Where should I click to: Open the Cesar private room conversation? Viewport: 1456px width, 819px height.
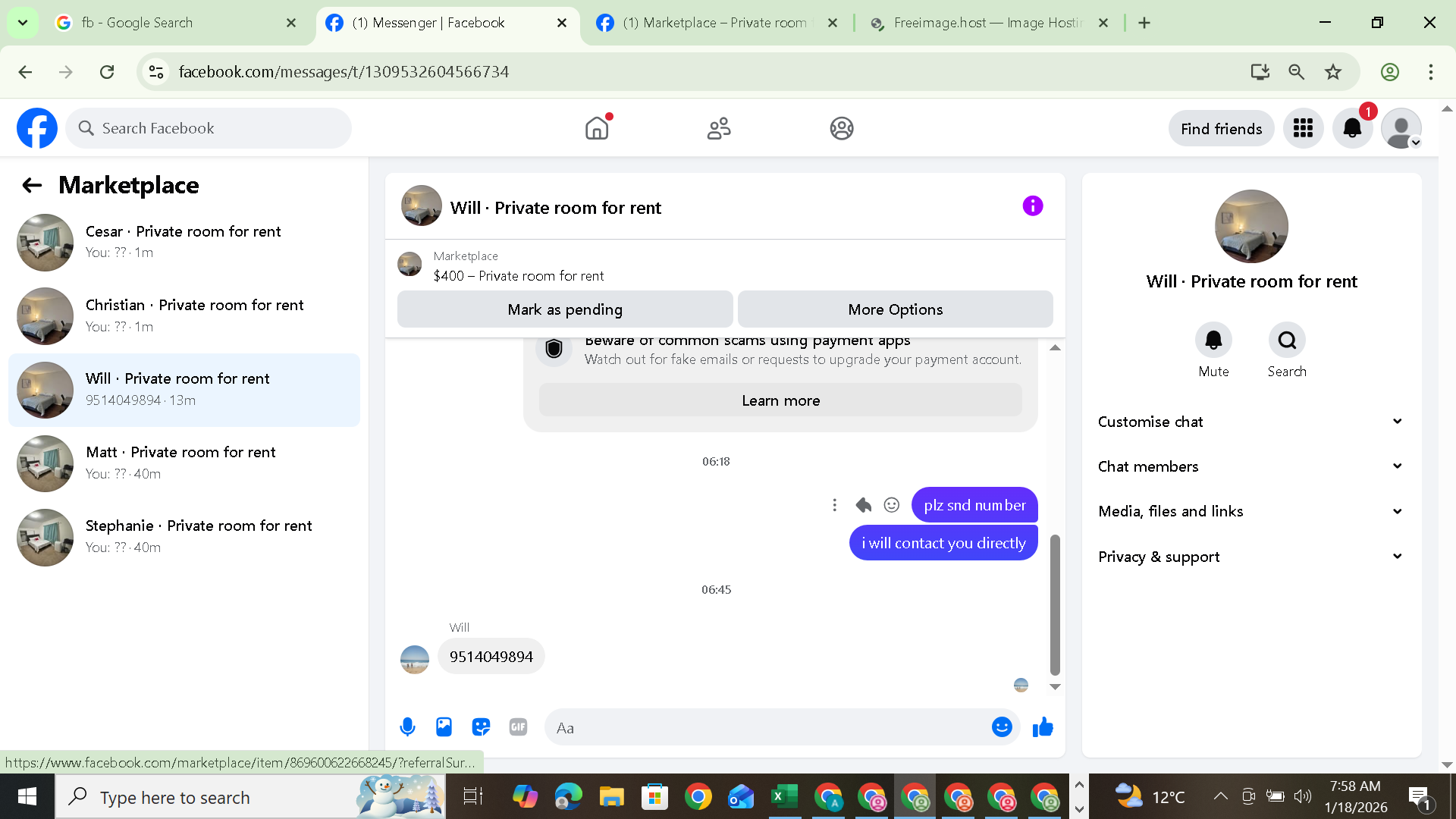click(184, 242)
